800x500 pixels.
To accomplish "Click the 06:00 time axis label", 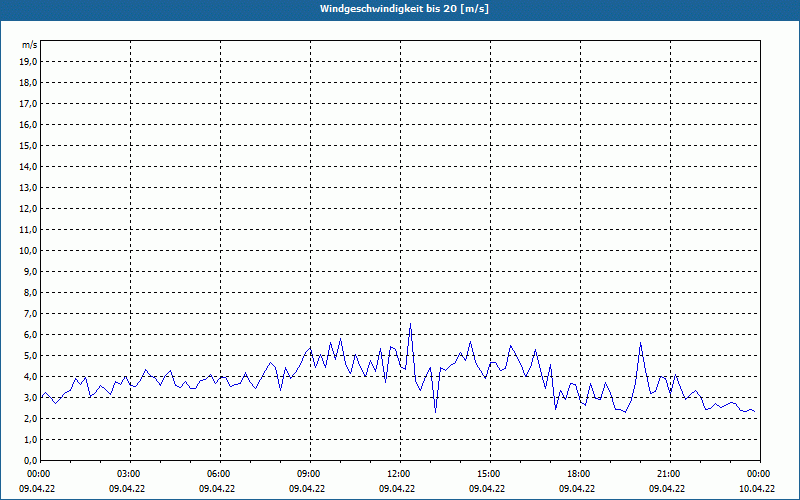I will coord(220,474).
